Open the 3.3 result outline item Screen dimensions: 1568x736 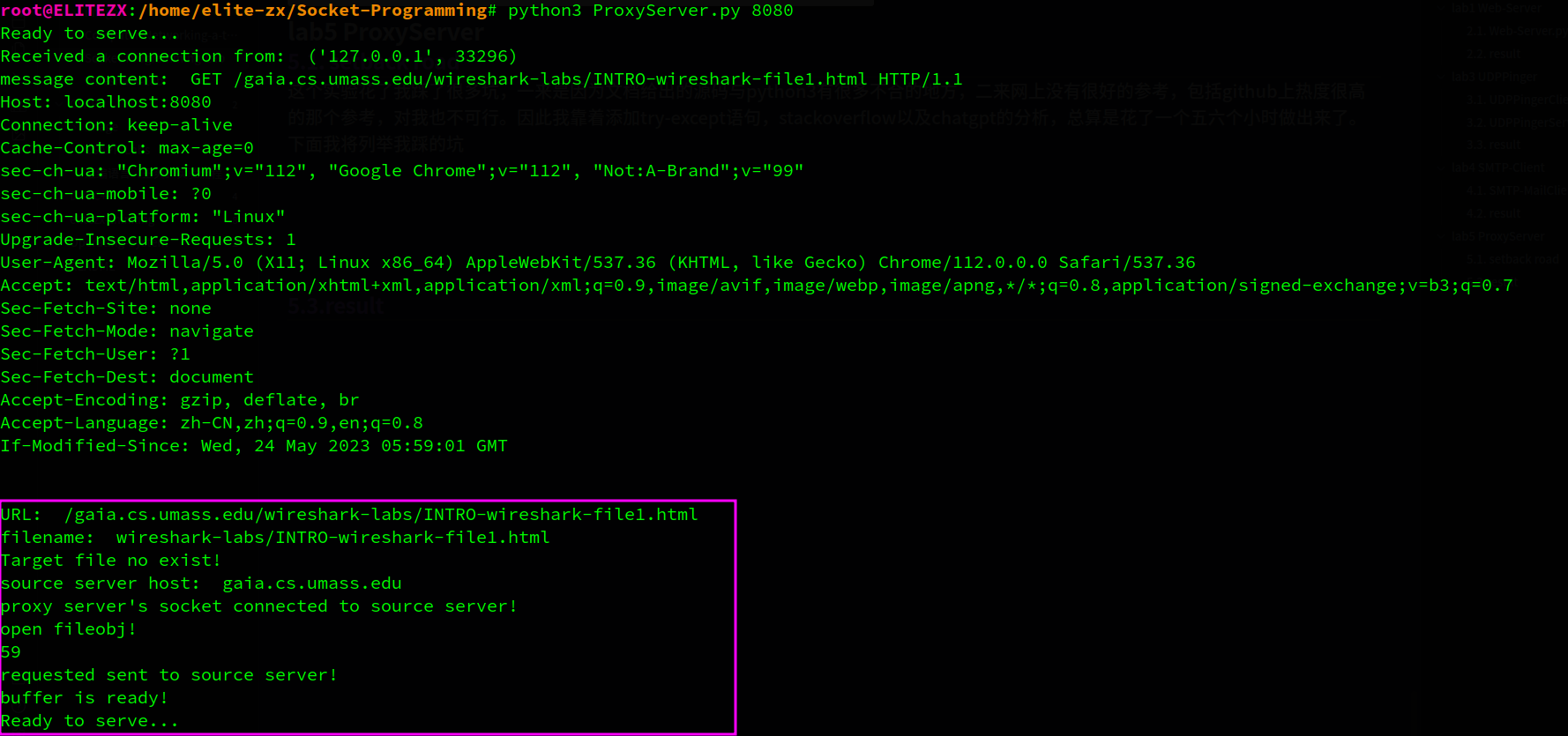click(1495, 145)
